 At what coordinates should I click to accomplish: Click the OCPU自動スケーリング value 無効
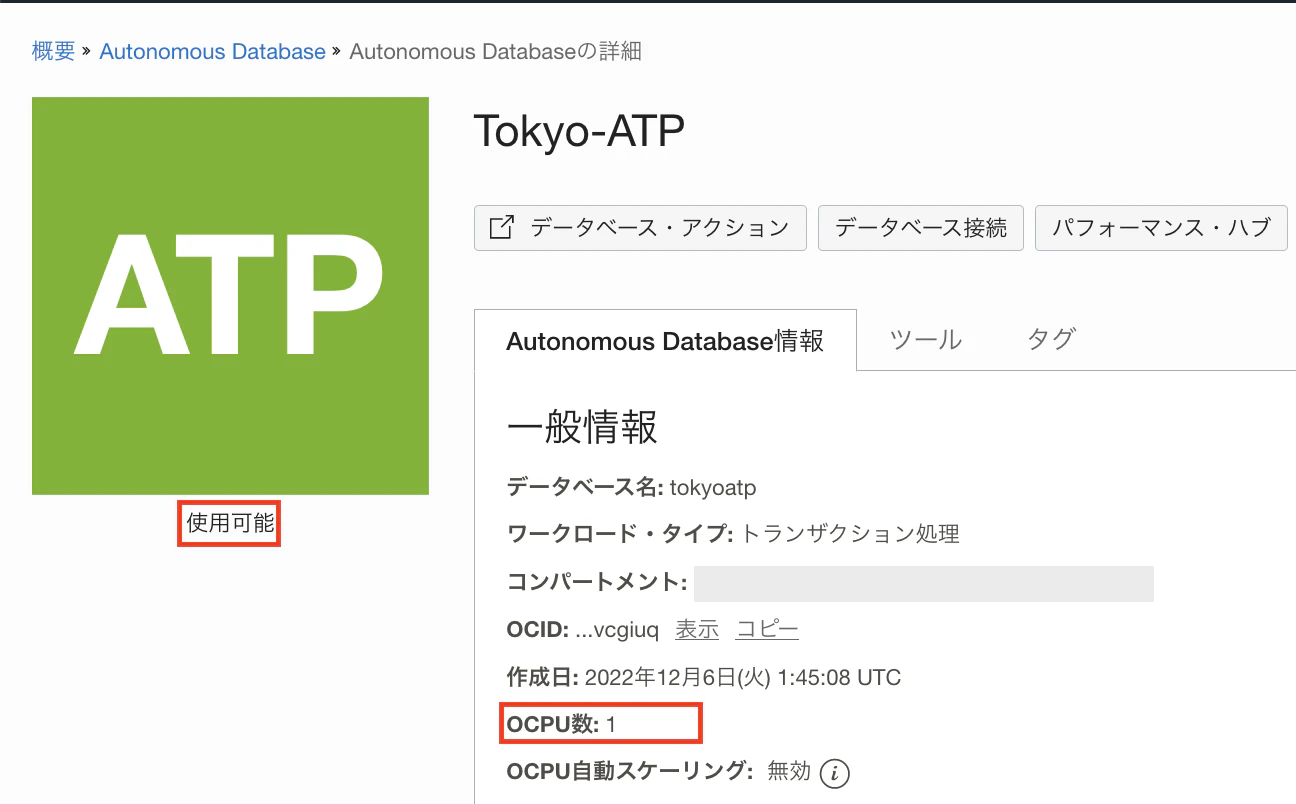[789, 772]
